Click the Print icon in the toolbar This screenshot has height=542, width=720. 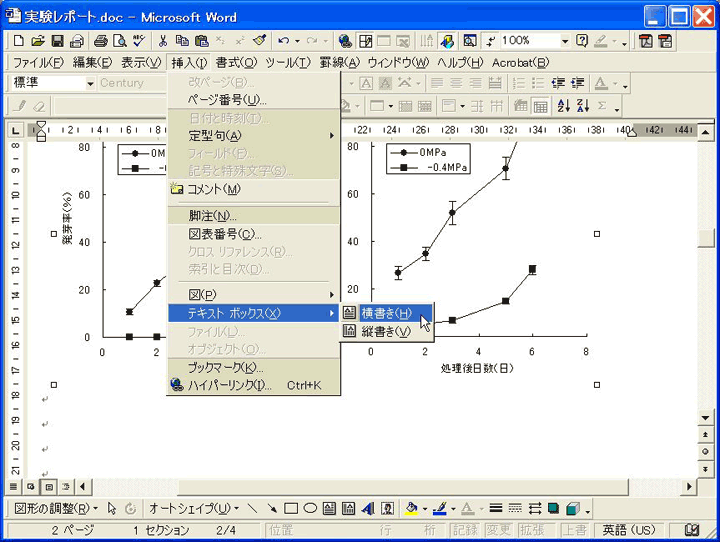(x=101, y=41)
